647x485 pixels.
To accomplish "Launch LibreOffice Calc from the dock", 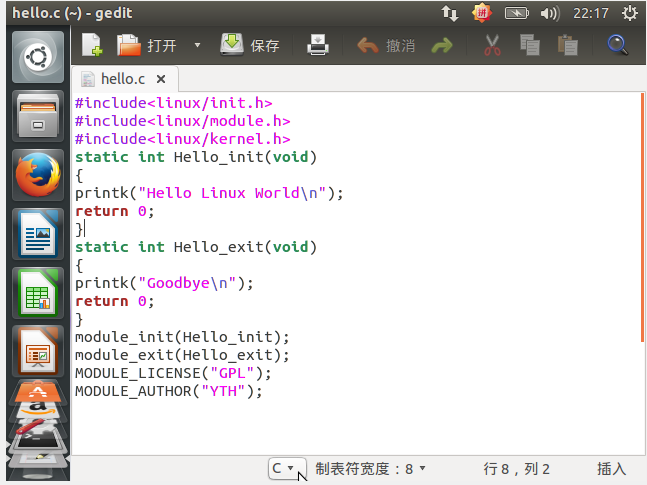I will [x=38, y=293].
